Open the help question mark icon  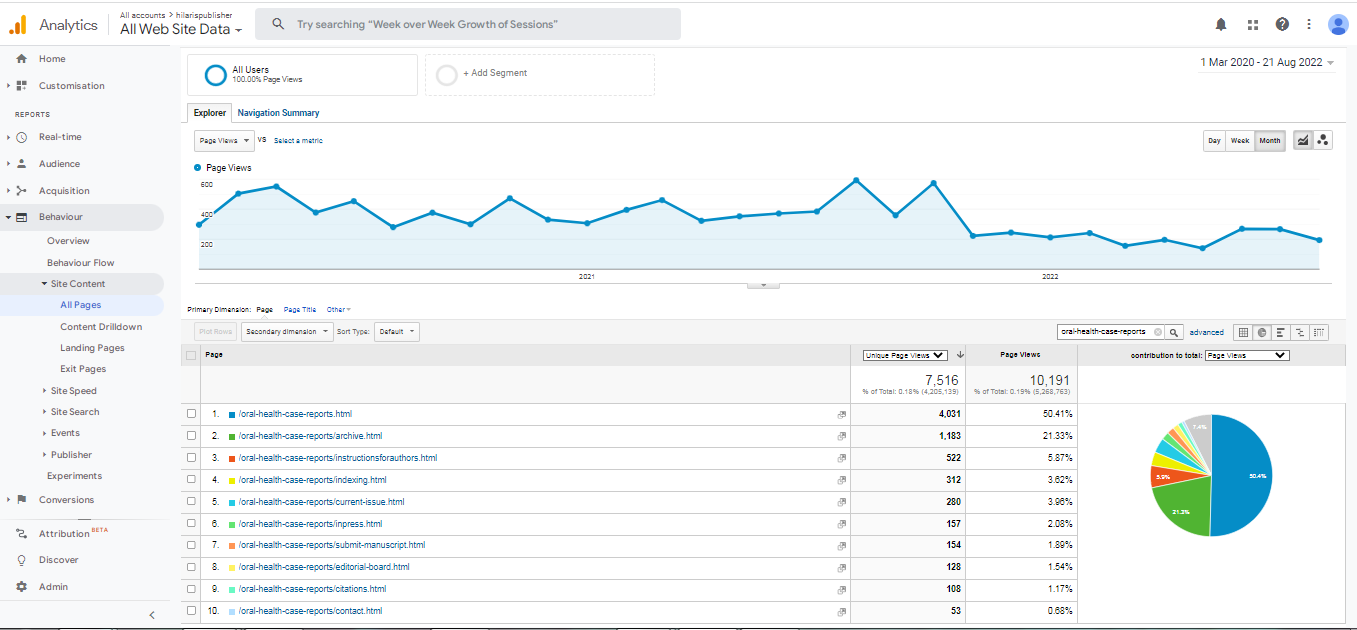1282,24
